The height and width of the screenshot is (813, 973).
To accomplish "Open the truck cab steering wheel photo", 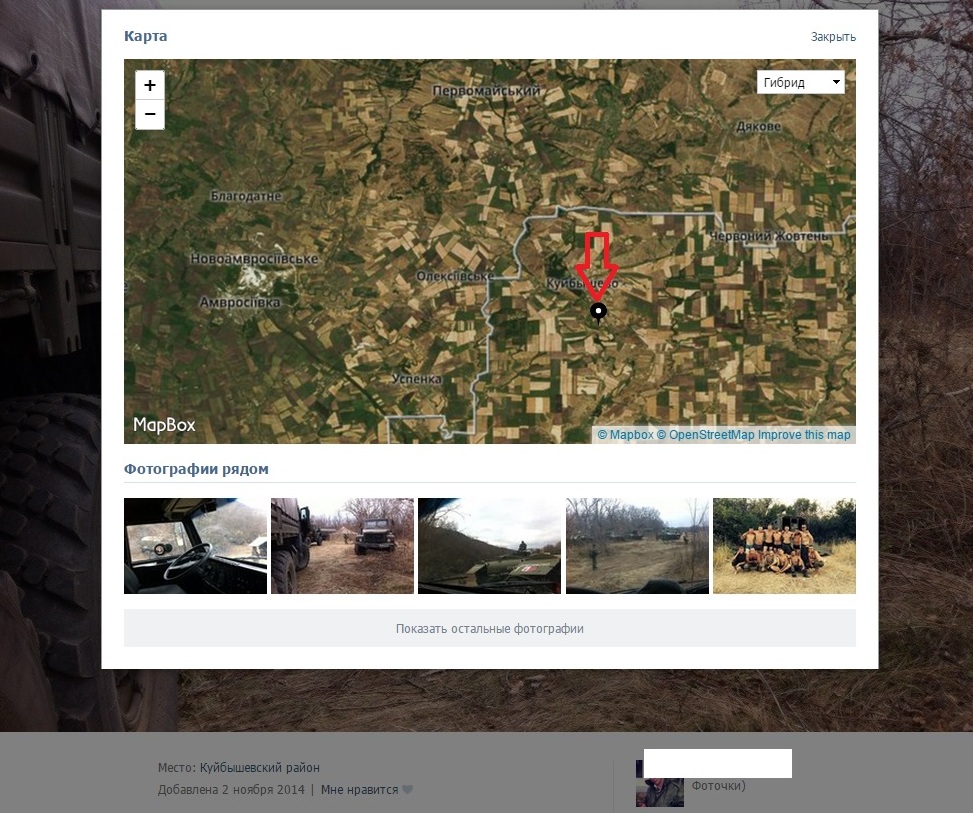I will (x=195, y=546).
